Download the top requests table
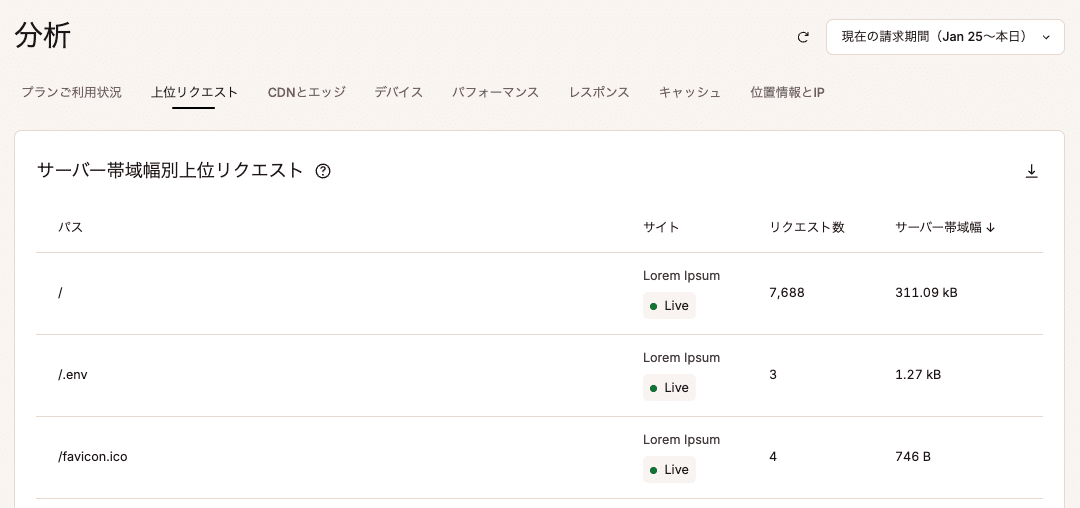The image size is (1080, 508). point(1032,171)
